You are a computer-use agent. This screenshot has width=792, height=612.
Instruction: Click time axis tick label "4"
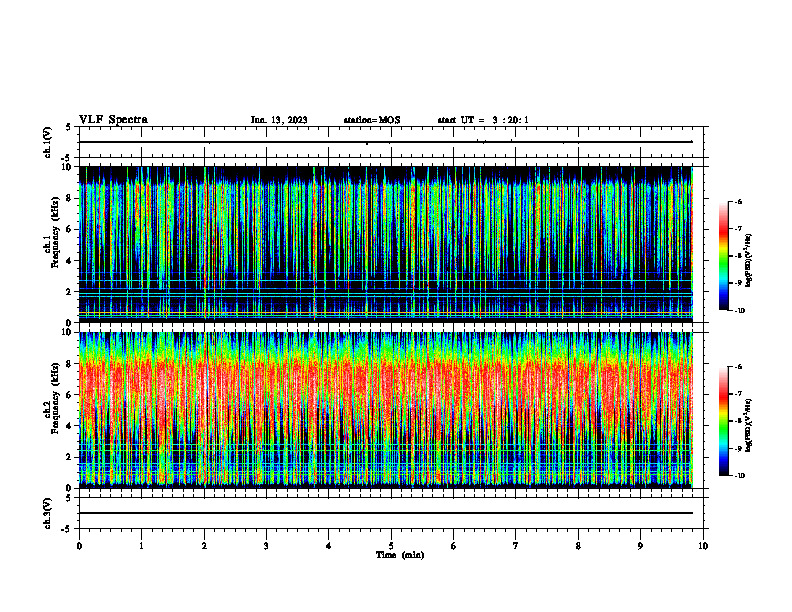[329, 546]
